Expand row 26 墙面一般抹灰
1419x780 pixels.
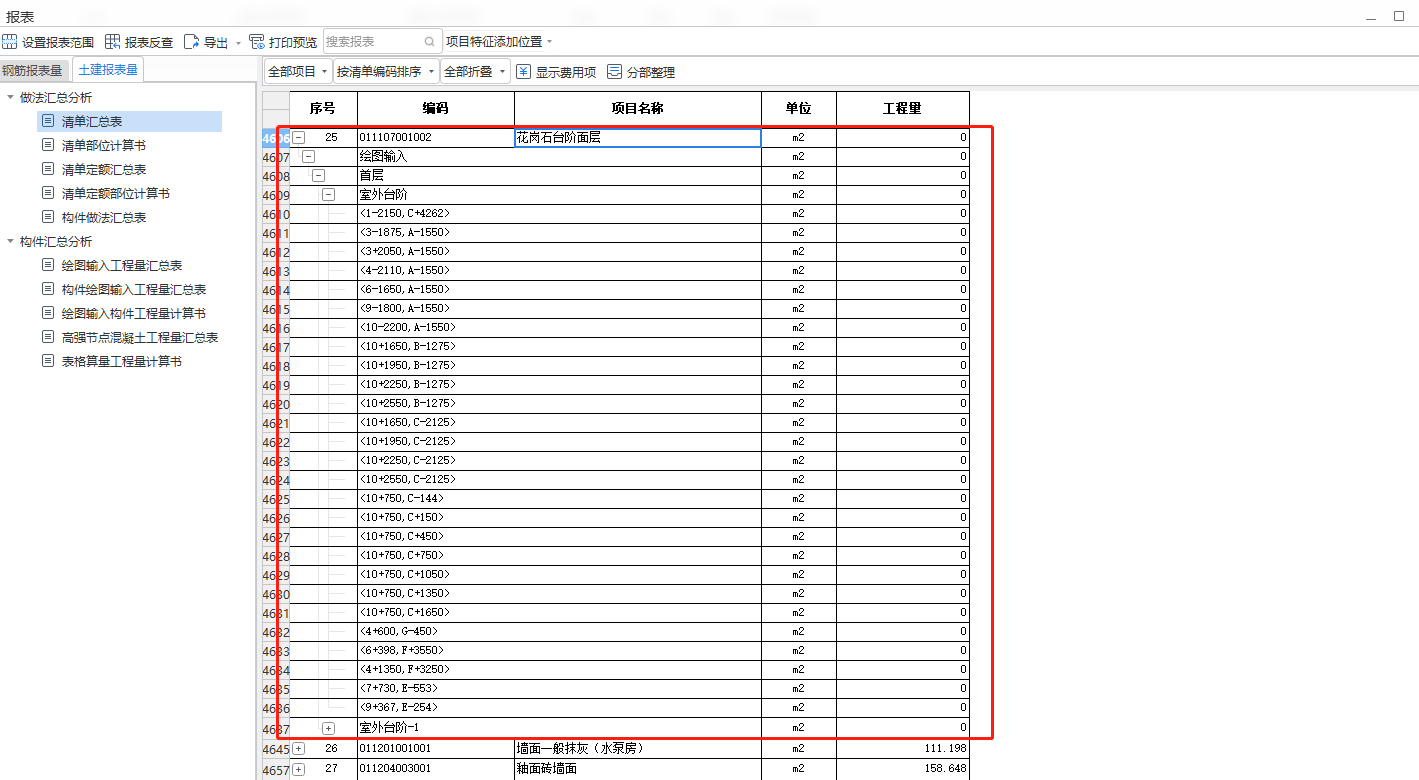298,749
